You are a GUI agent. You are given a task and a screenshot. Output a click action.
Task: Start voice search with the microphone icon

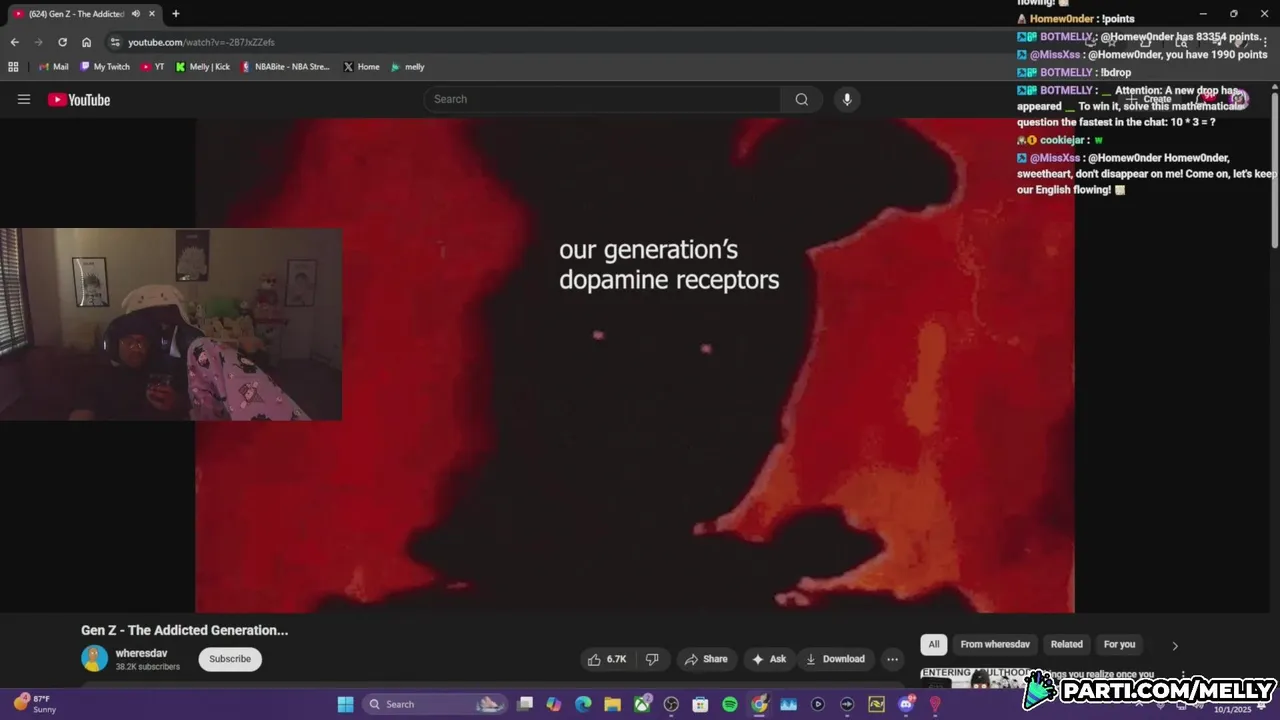point(847,99)
